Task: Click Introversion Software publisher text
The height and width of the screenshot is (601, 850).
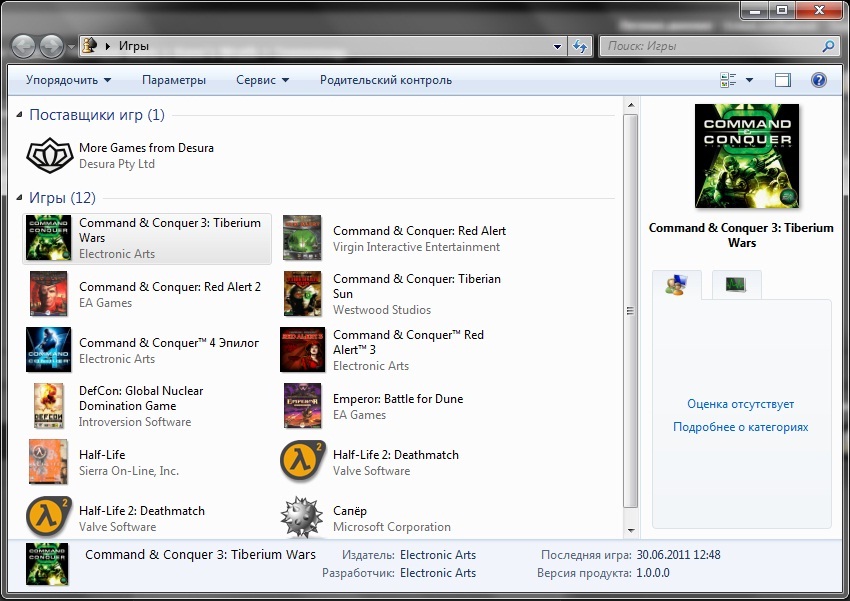Action: 134,422
